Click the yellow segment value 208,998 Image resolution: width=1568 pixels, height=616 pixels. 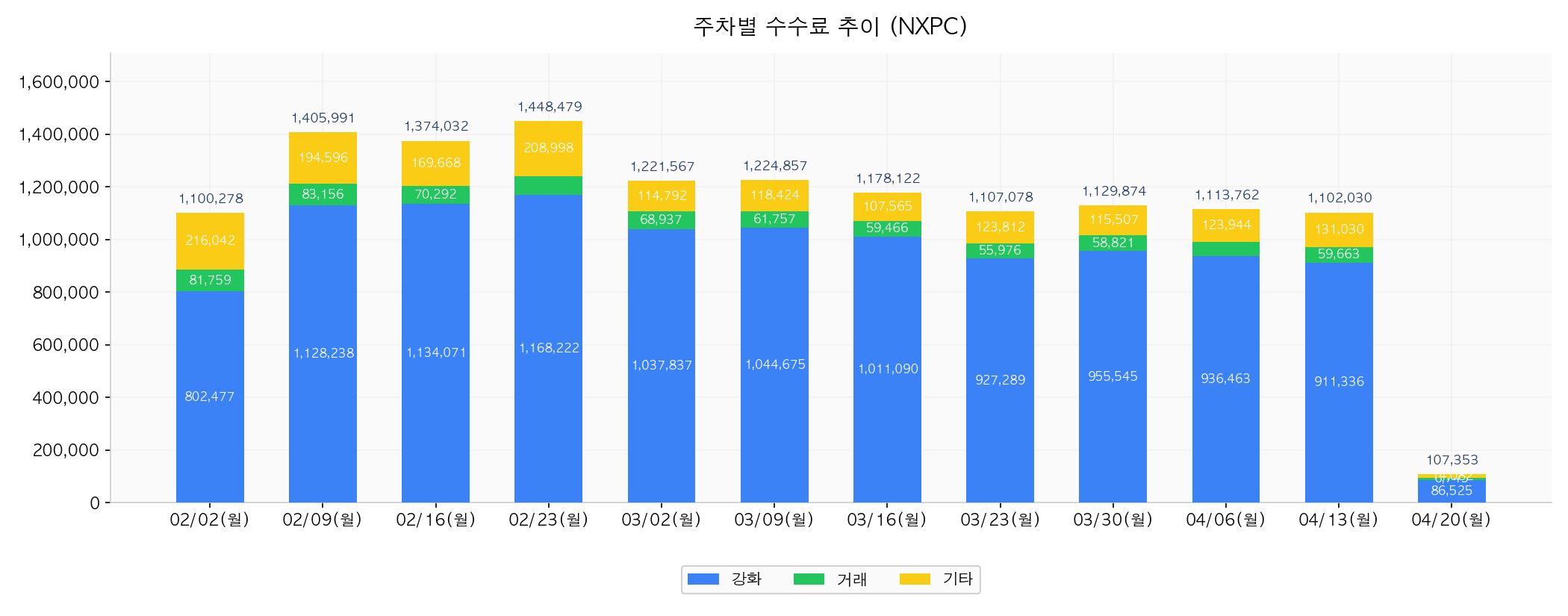(549, 148)
